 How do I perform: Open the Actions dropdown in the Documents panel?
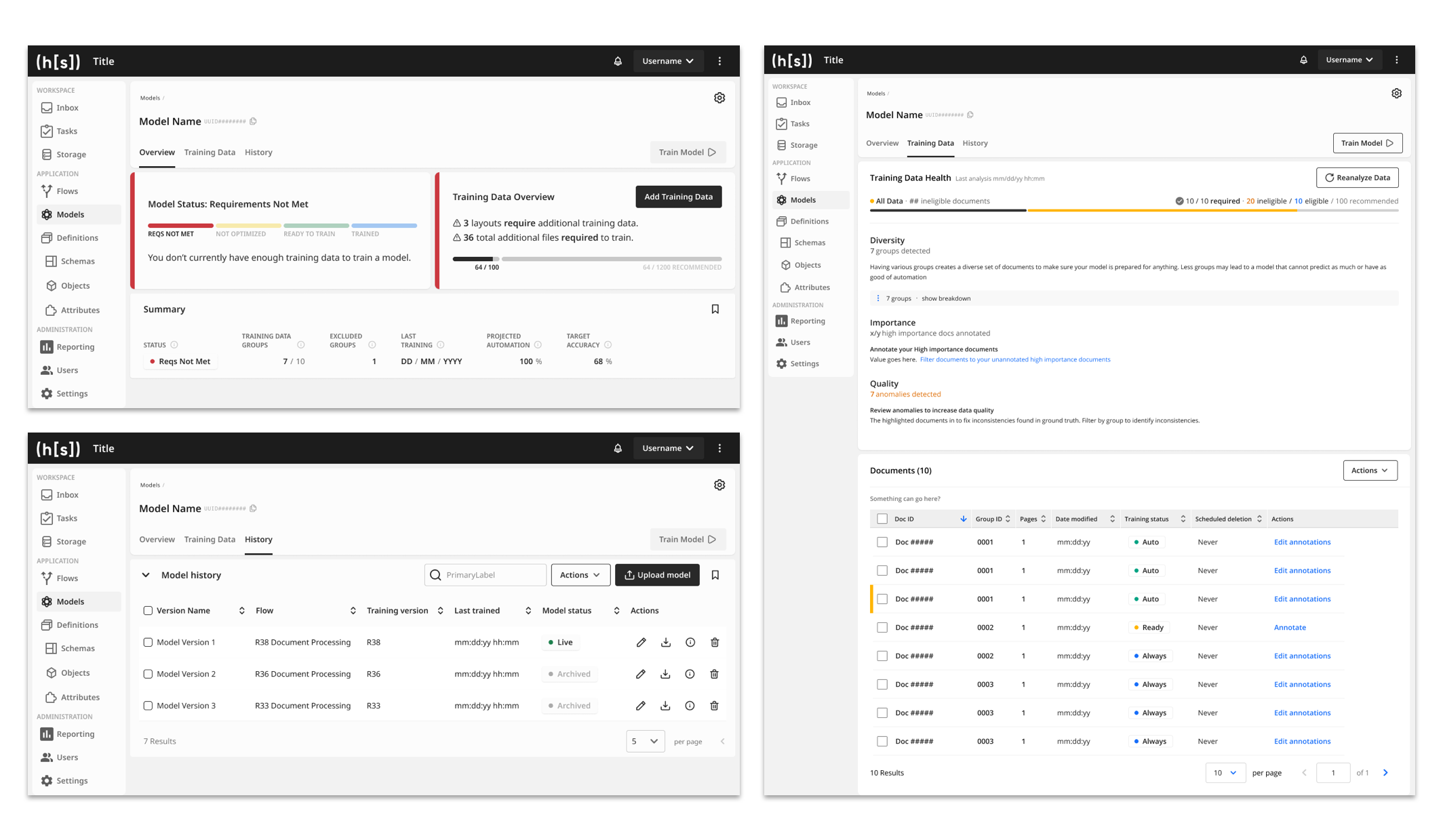[x=1370, y=471]
